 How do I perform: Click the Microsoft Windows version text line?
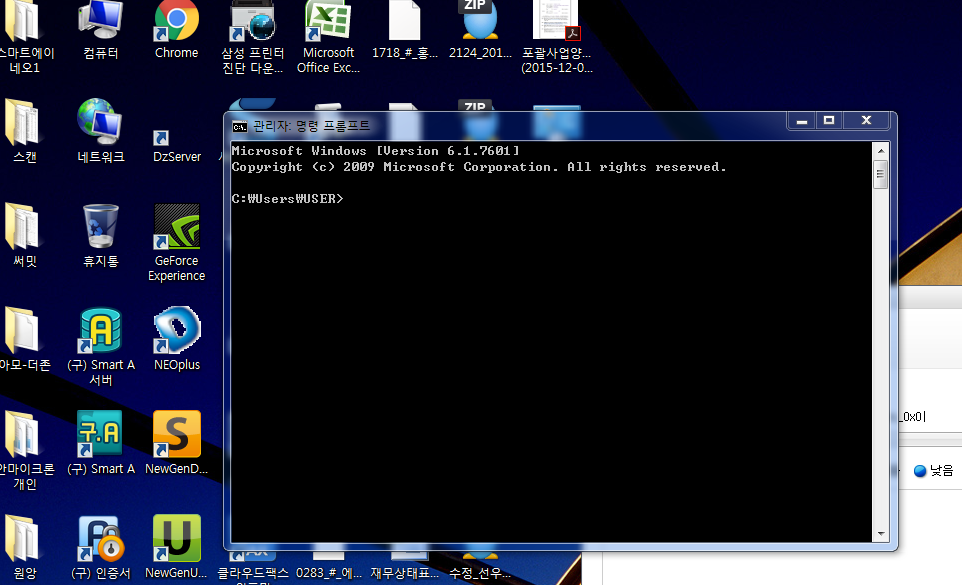375,151
